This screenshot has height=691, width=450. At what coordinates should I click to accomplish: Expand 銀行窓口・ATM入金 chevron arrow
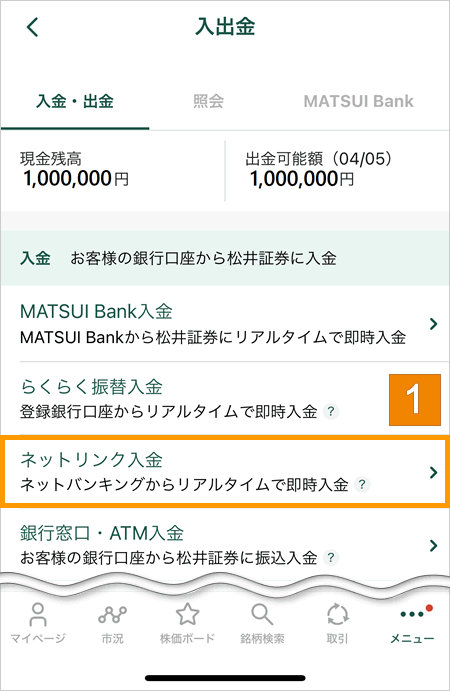(x=434, y=546)
